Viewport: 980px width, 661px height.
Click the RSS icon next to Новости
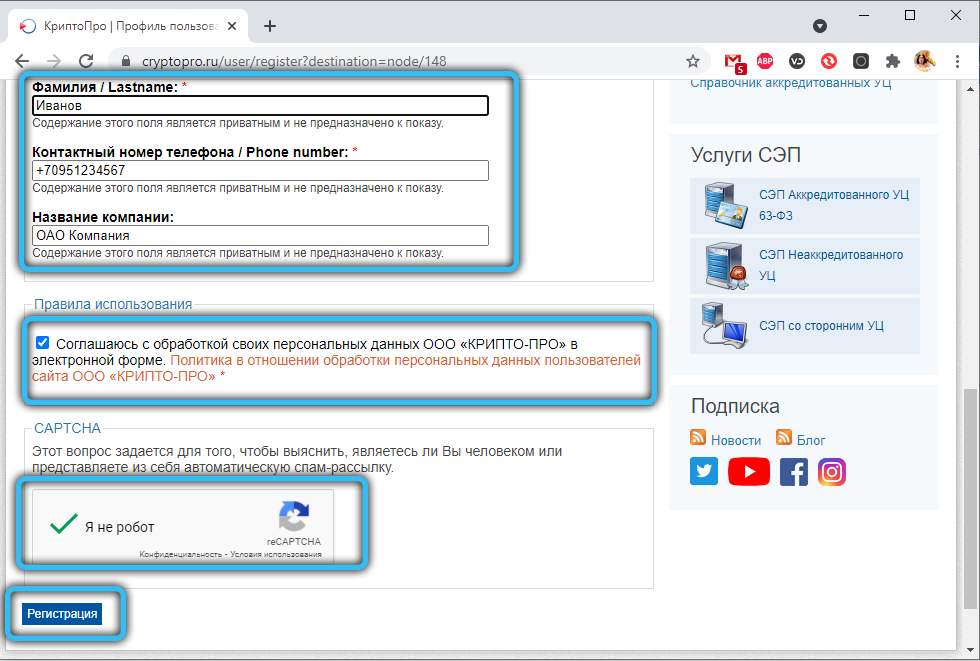[x=698, y=438]
